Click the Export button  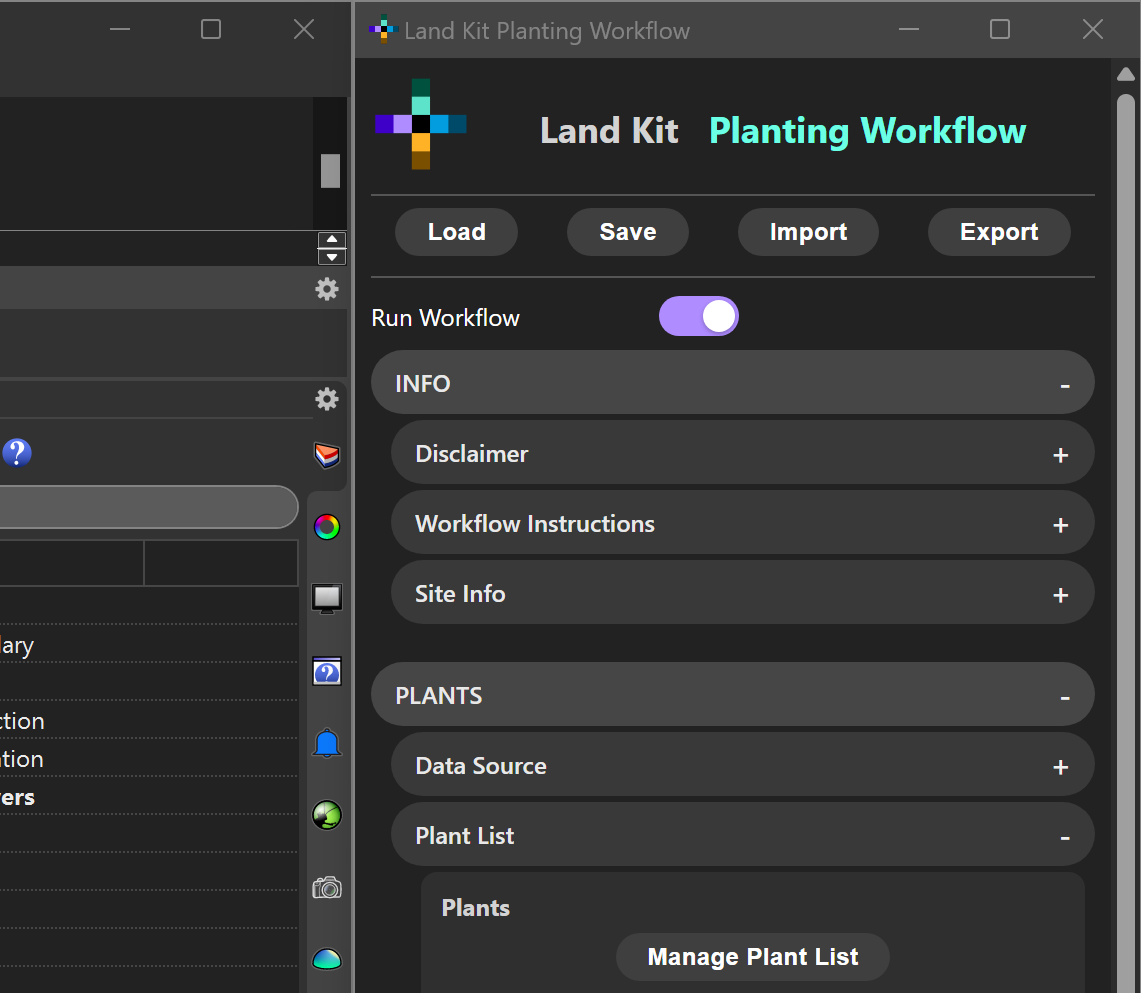click(x=999, y=232)
